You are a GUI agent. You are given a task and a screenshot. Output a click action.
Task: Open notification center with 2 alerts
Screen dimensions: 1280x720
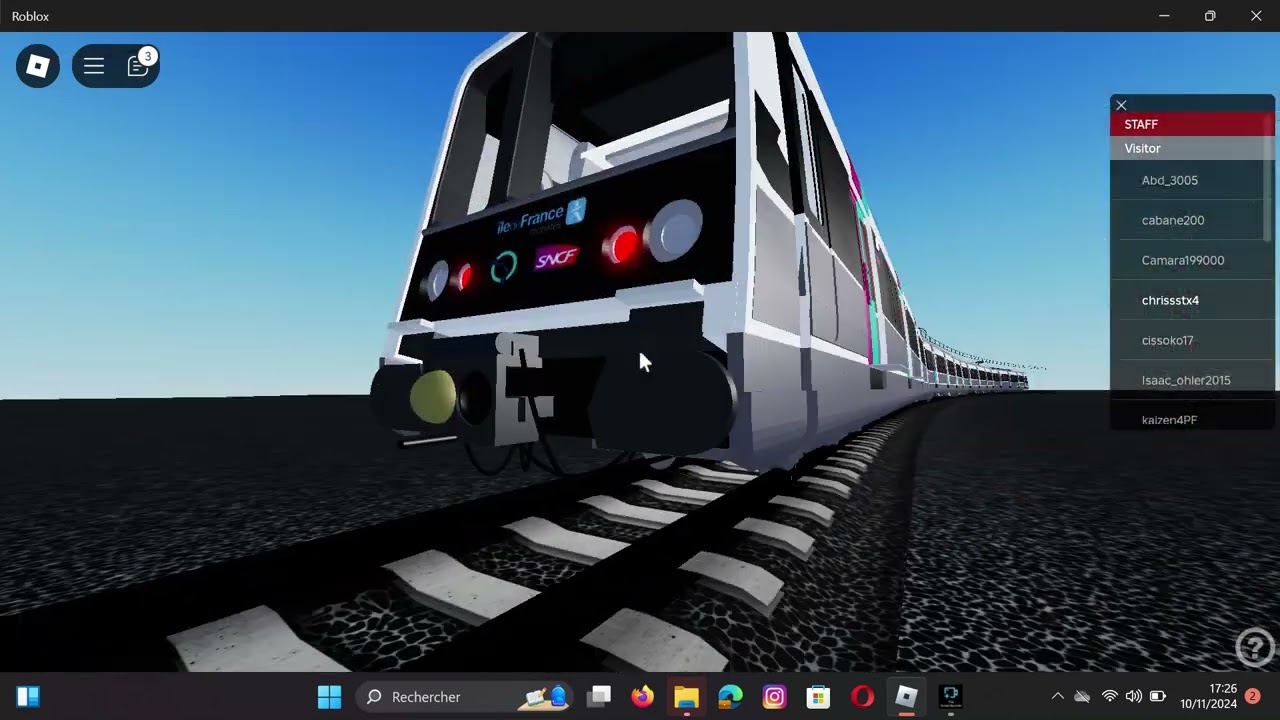point(1252,696)
